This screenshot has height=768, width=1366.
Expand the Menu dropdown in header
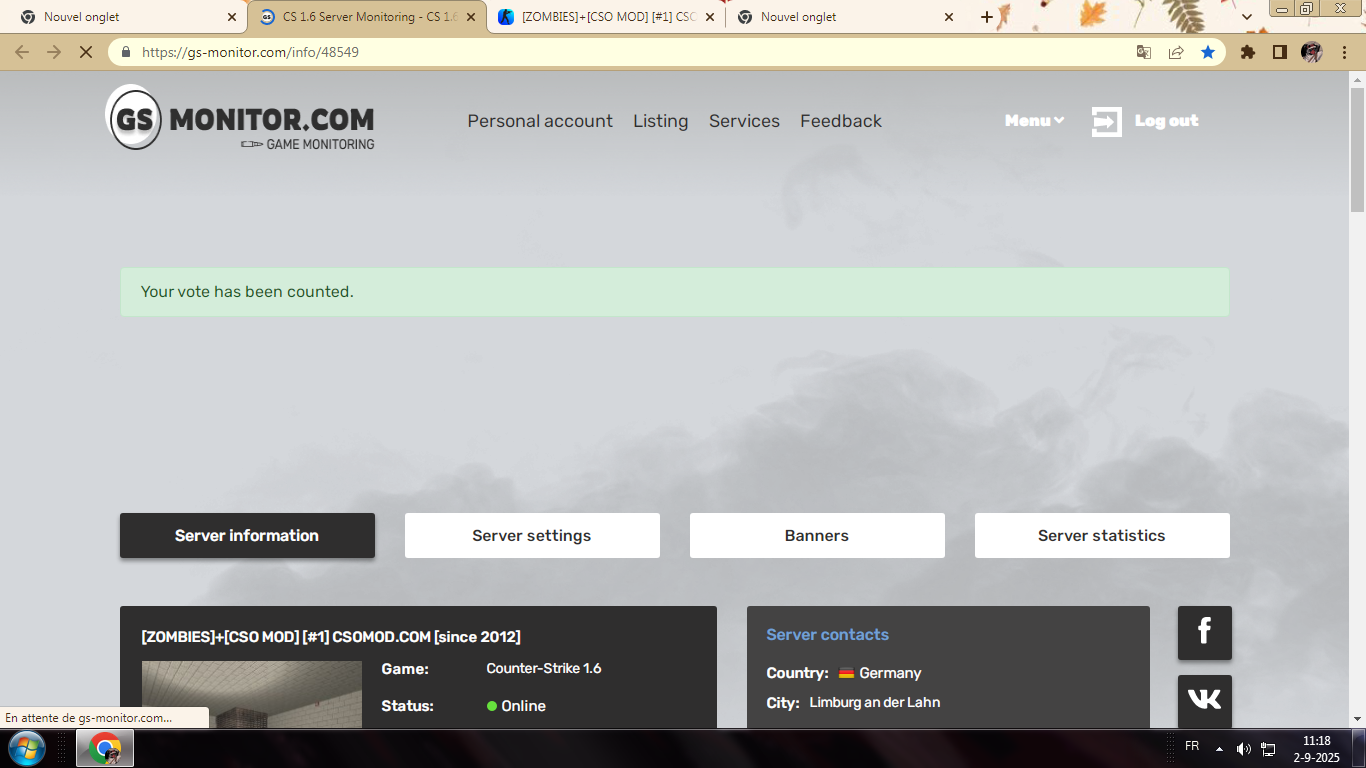coord(1034,121)
